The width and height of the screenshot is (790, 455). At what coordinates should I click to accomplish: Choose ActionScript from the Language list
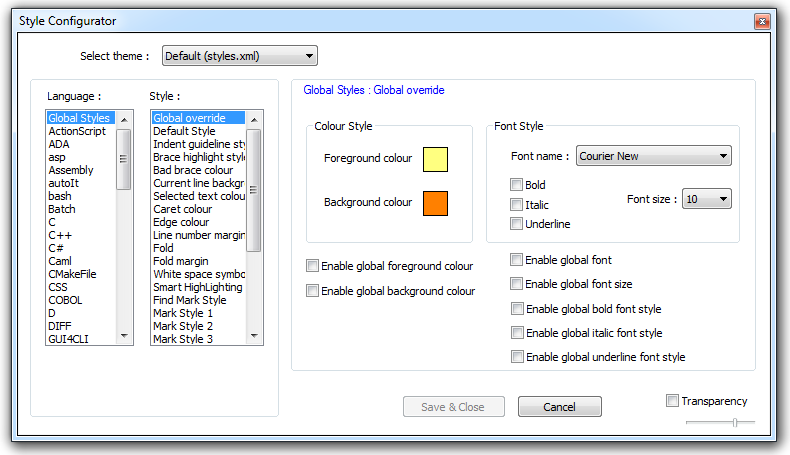tap(78, 131)
